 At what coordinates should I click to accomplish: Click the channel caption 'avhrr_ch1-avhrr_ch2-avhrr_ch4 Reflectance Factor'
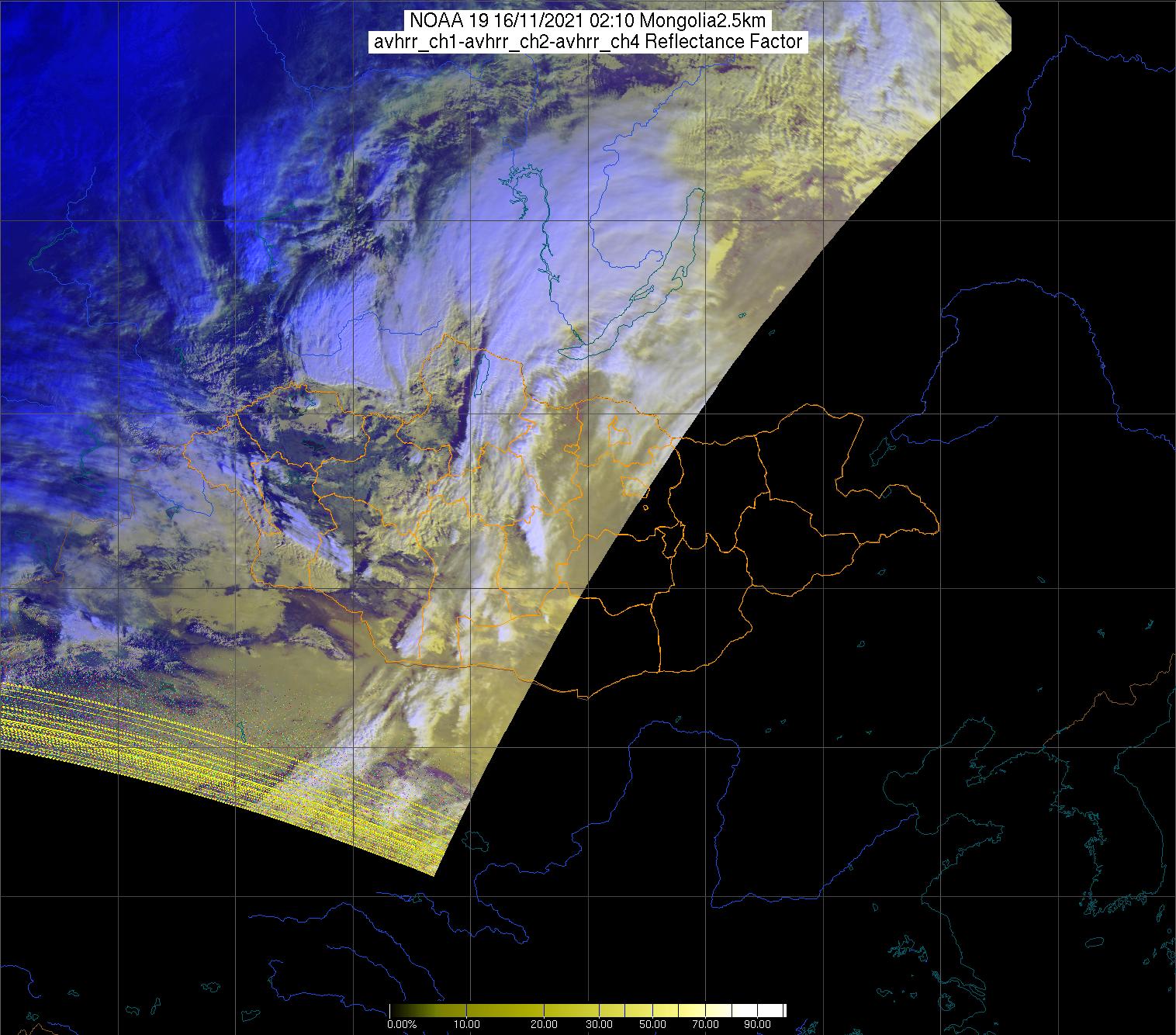point(588,42)
